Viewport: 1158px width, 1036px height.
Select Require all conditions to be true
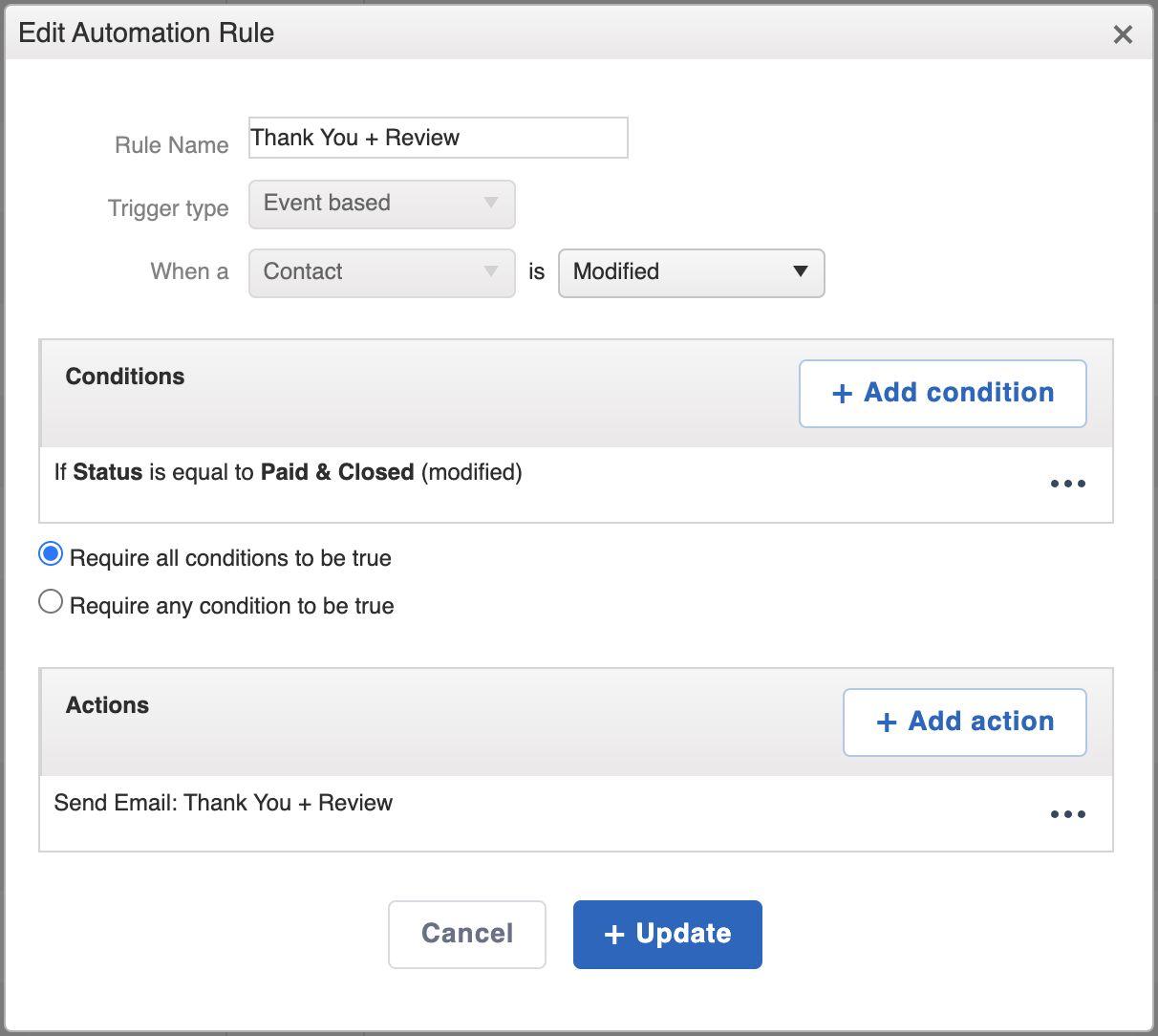click(51, 554)
